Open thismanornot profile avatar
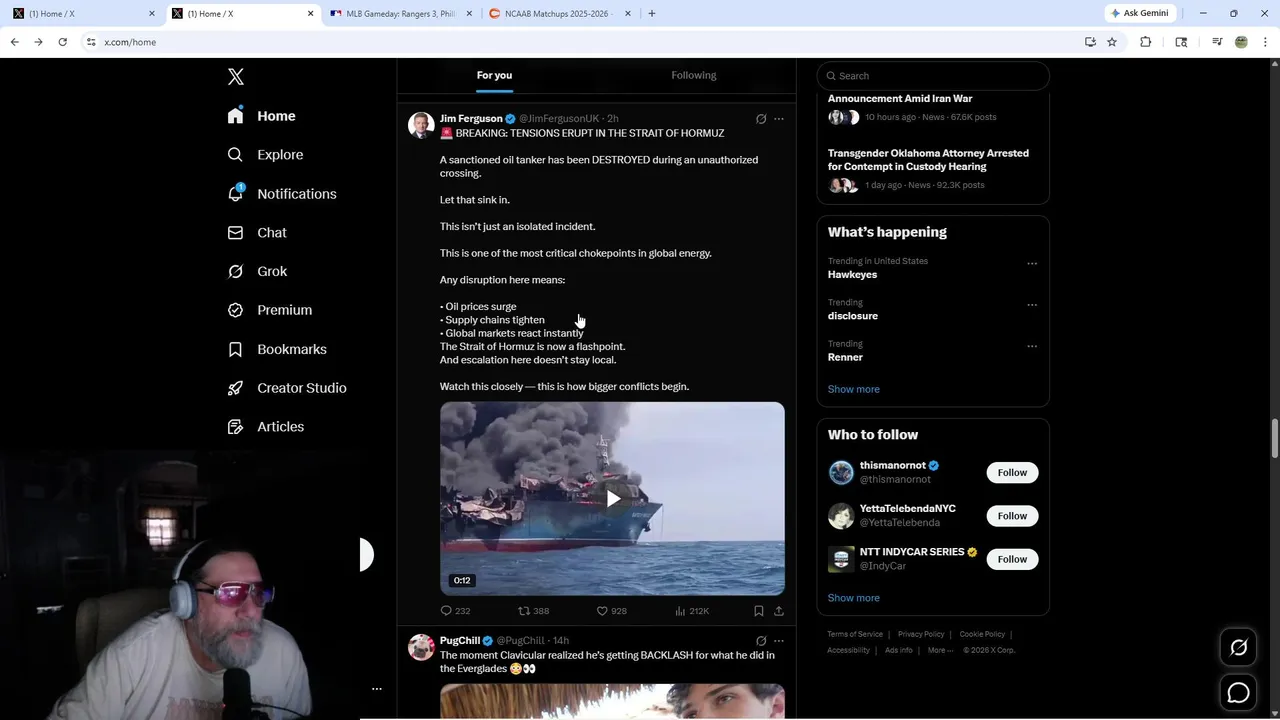The image size is (1280, 720). point(841,472)
